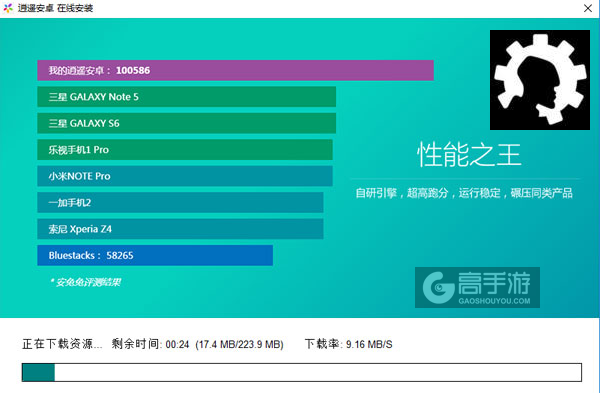Select the 一加手机2 benchmark bar

click(x=180, y=202)
